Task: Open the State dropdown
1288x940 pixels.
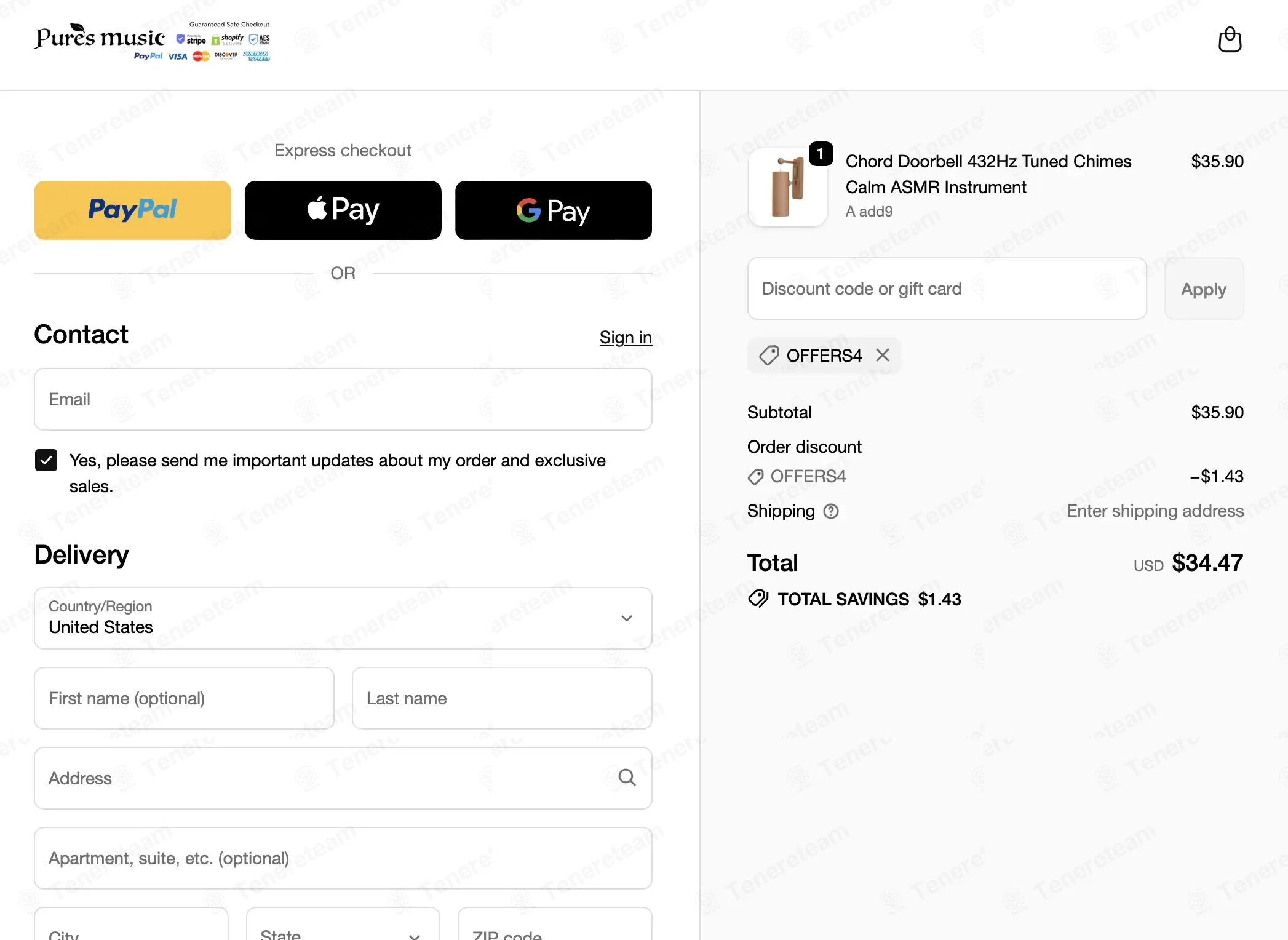Action: [343, 924]
